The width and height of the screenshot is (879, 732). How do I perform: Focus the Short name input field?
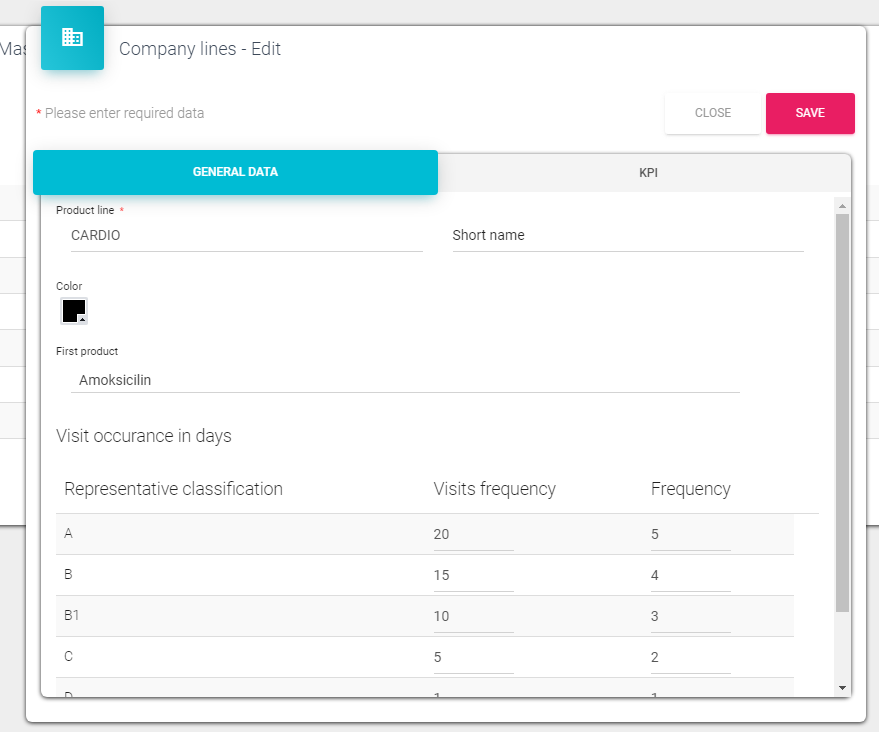(627, 236)
